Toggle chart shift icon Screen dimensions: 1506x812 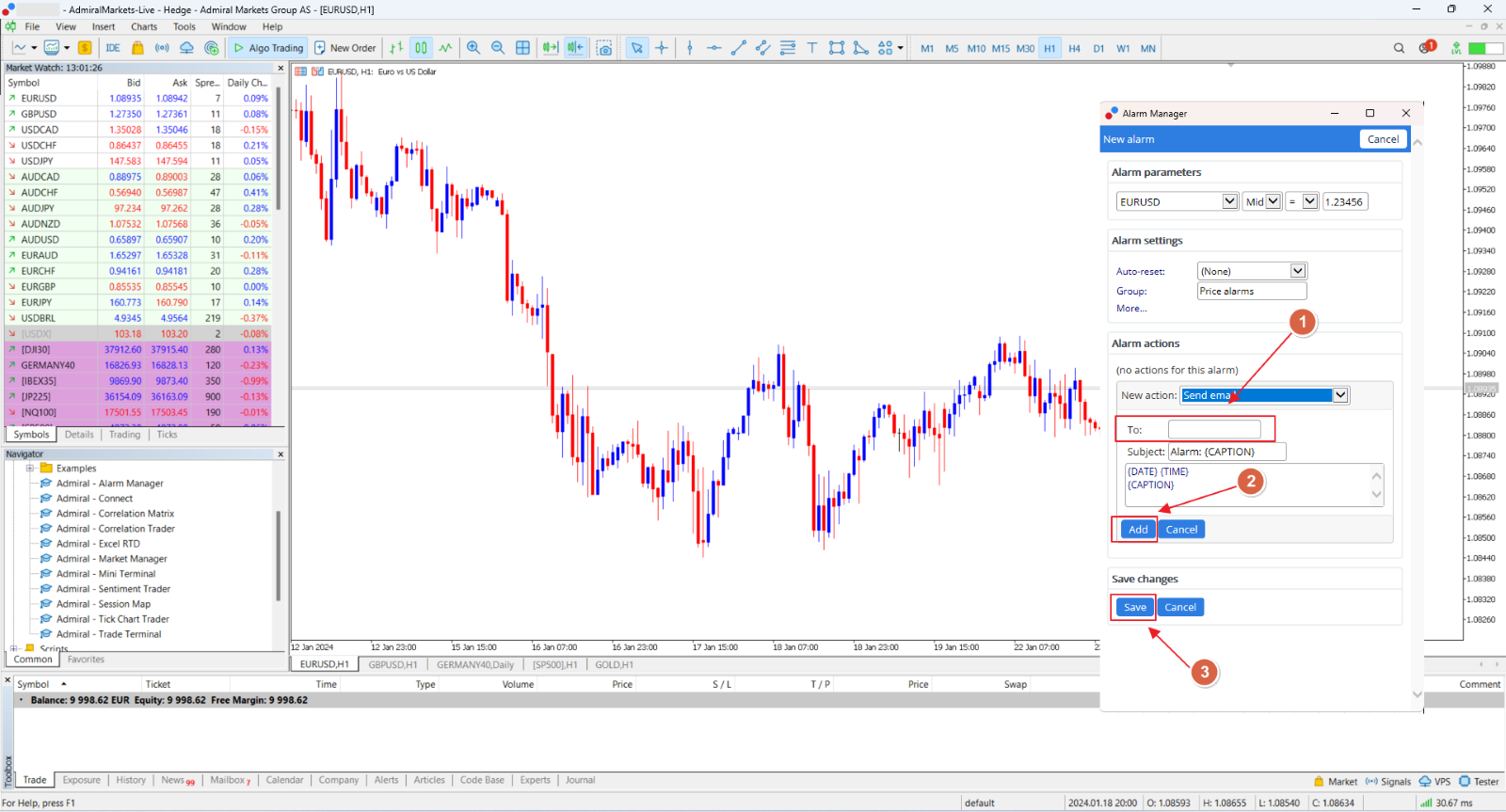coord(575,48)
